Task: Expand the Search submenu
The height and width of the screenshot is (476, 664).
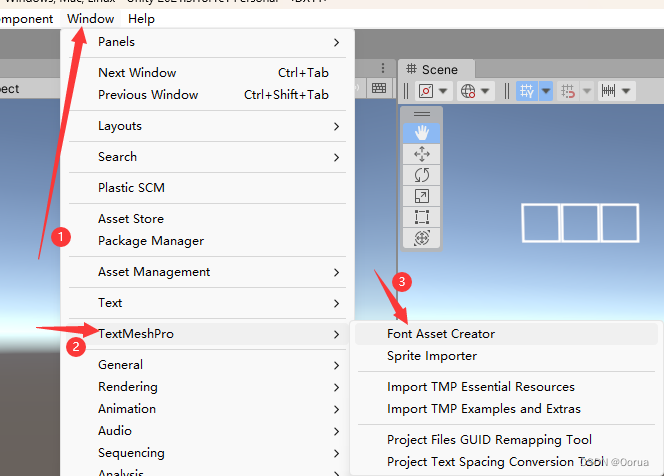Action: tap(208, 157)
